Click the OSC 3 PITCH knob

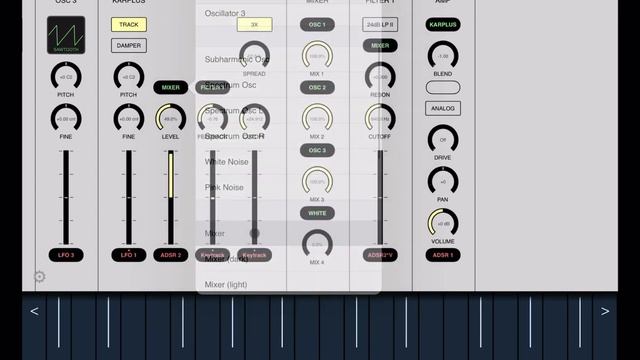[x=66, y=76]
